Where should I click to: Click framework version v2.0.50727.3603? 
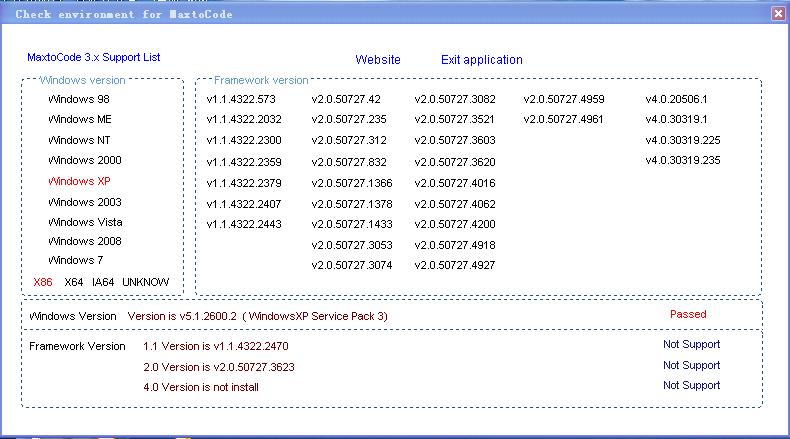pos(455,140)
